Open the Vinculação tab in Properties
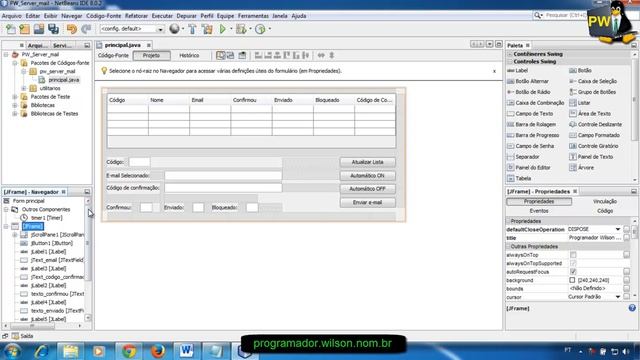640x360 pixels. pos(604,201)
